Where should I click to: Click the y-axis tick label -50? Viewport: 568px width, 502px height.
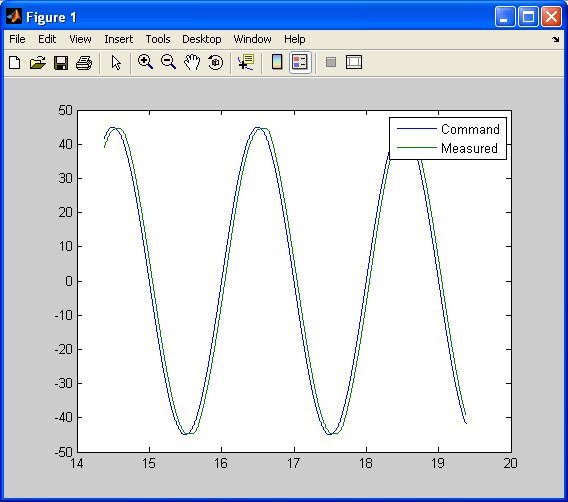[63, 452]
